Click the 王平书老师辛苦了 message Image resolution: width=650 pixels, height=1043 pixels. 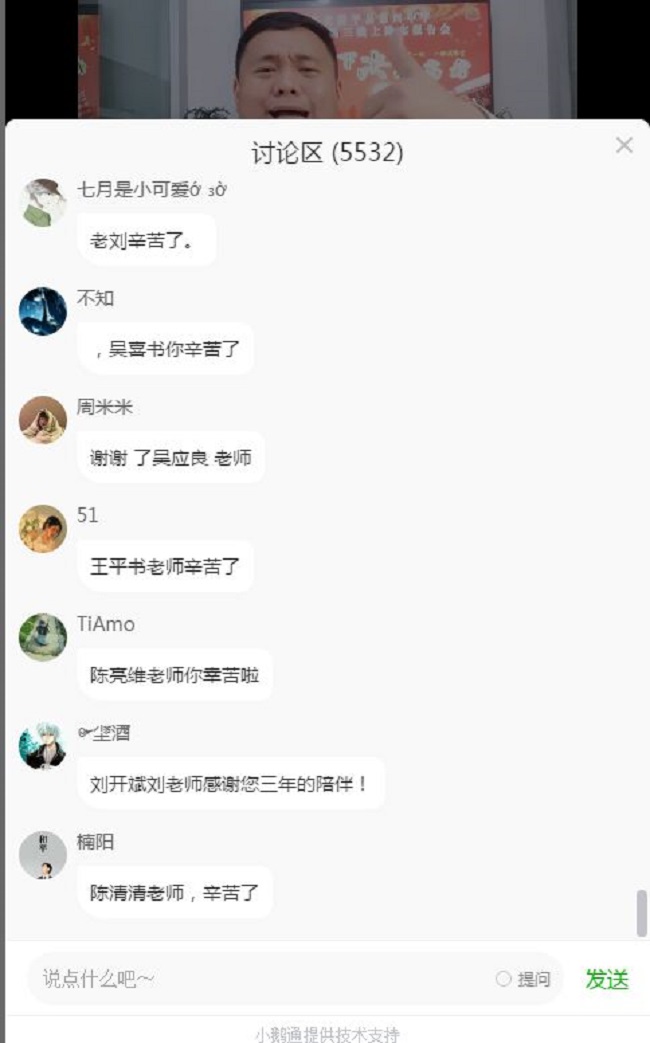[x=165, y=566]
